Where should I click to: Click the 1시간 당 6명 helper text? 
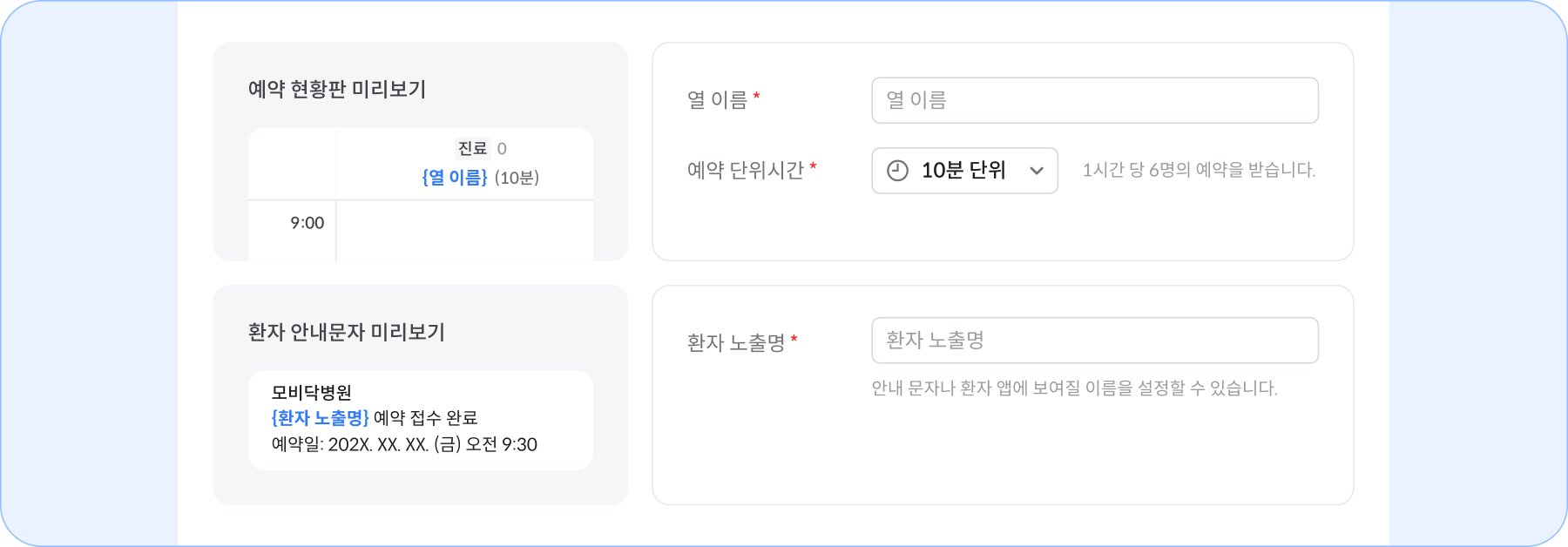[x=1199, y=170]
